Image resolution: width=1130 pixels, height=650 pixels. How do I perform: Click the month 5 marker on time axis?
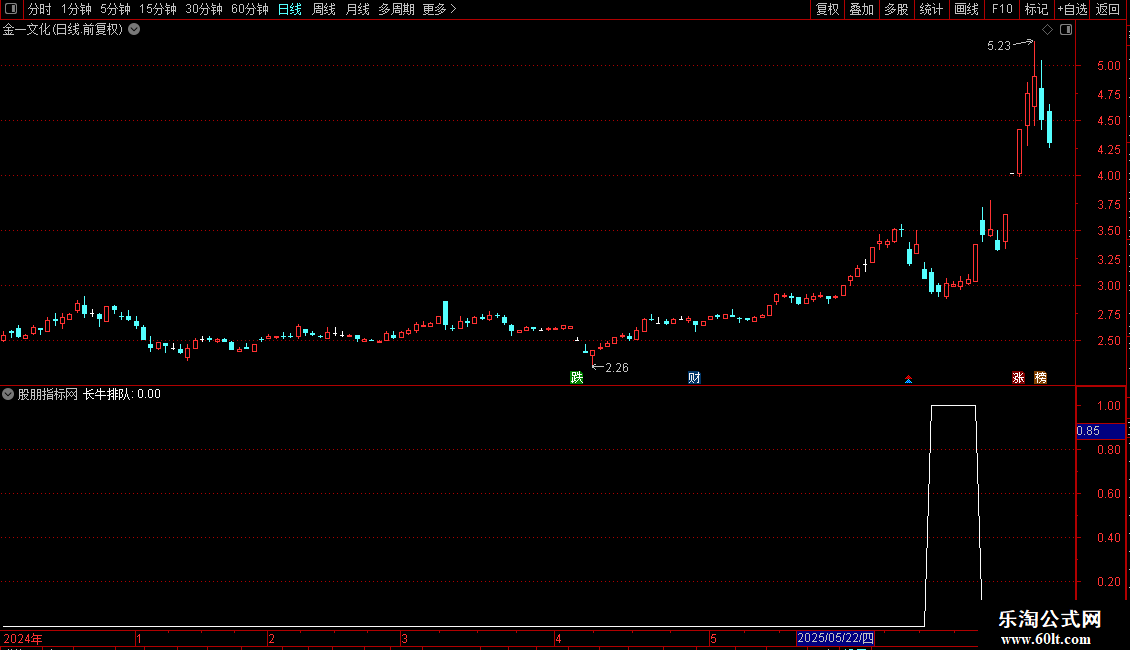pos(713,638)
